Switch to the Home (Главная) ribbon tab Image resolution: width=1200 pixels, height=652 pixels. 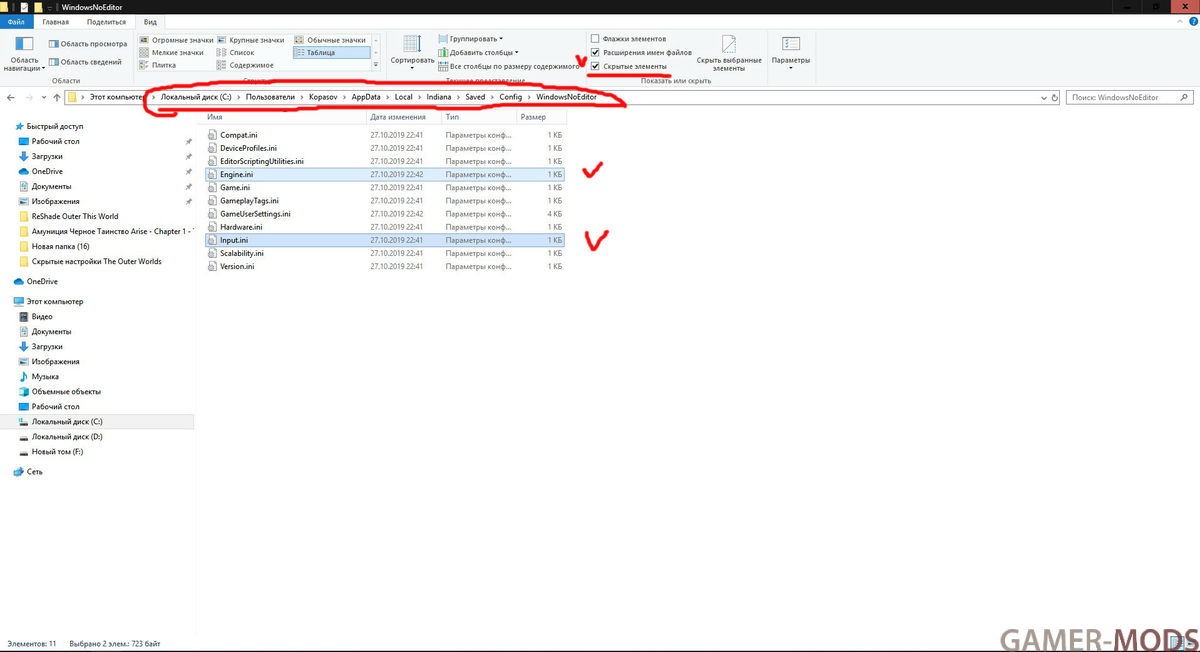(x=56, y=21)
